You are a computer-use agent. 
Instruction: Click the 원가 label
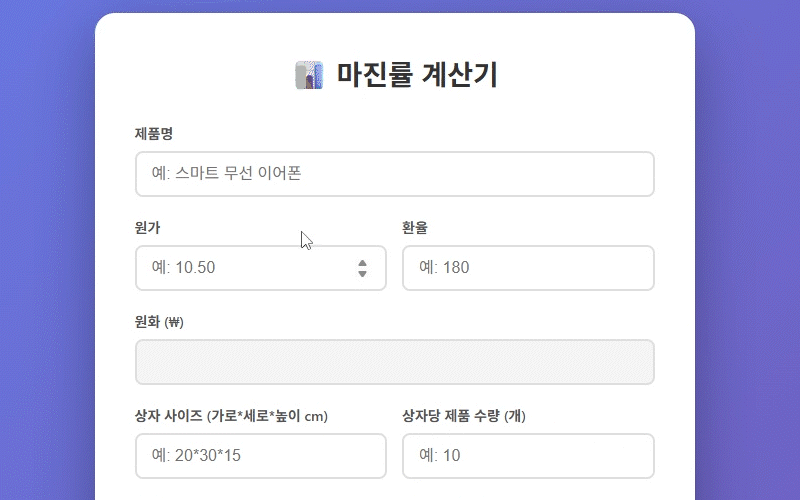tap(148, 227)
